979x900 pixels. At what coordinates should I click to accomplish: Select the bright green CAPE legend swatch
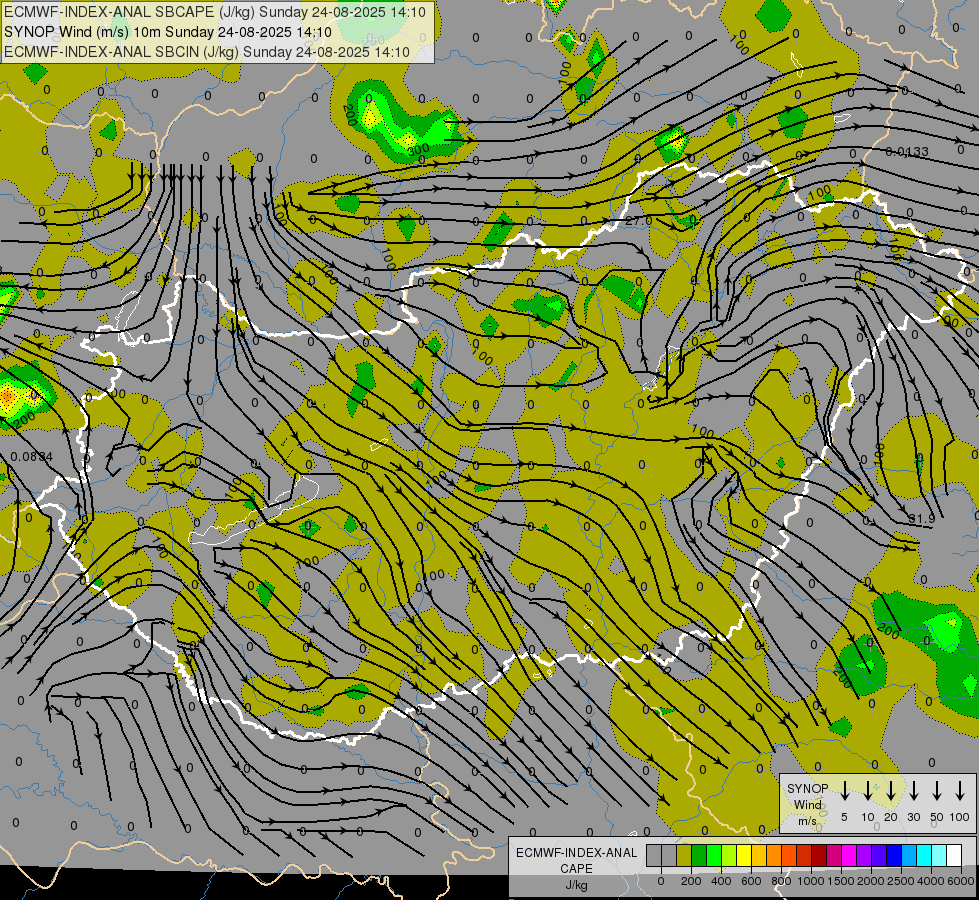click(714, 855)
